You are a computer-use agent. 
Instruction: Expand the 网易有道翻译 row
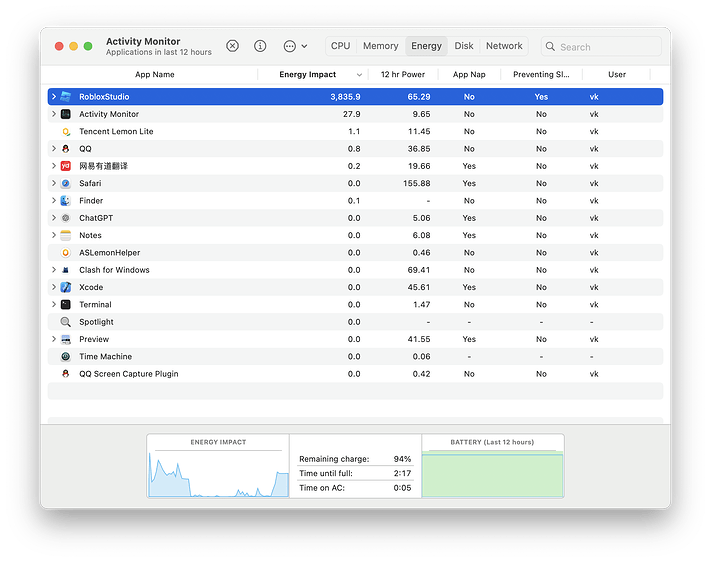pyautogui.click(x=54, y=166)
